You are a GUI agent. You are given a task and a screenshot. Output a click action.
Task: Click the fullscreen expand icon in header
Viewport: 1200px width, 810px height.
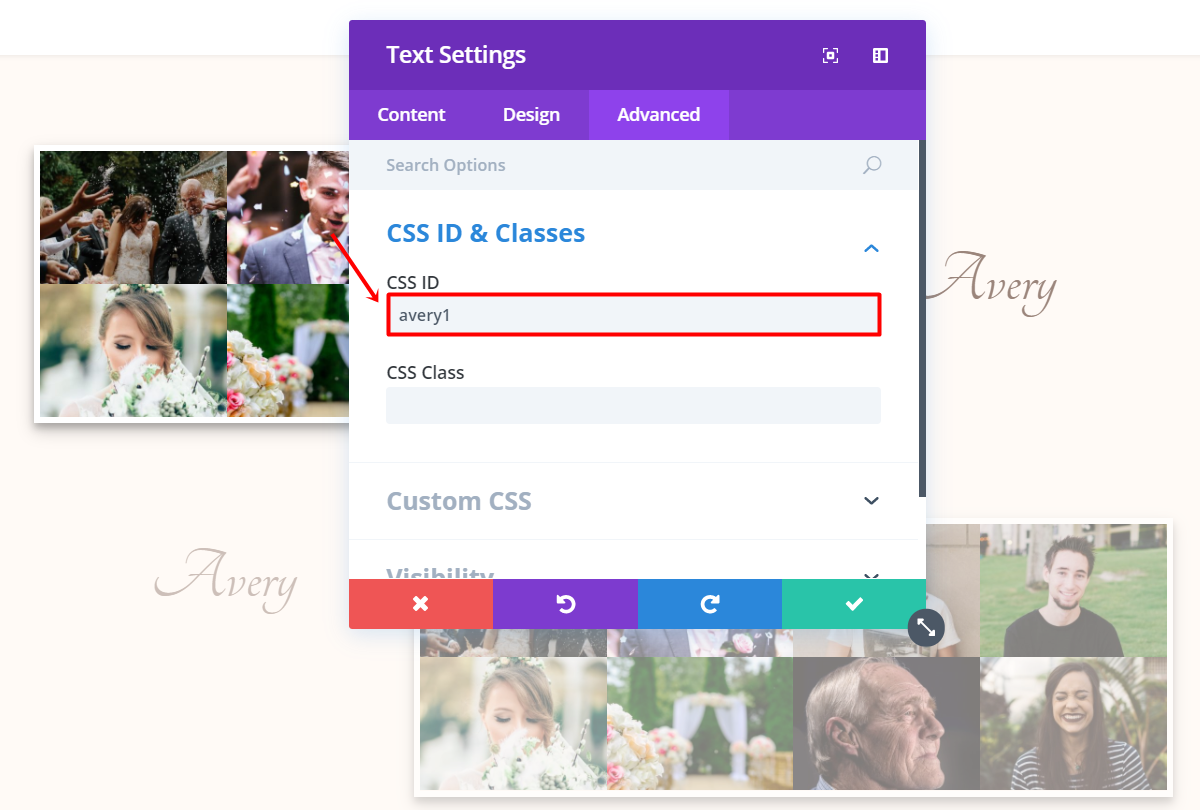pos(830,56)
